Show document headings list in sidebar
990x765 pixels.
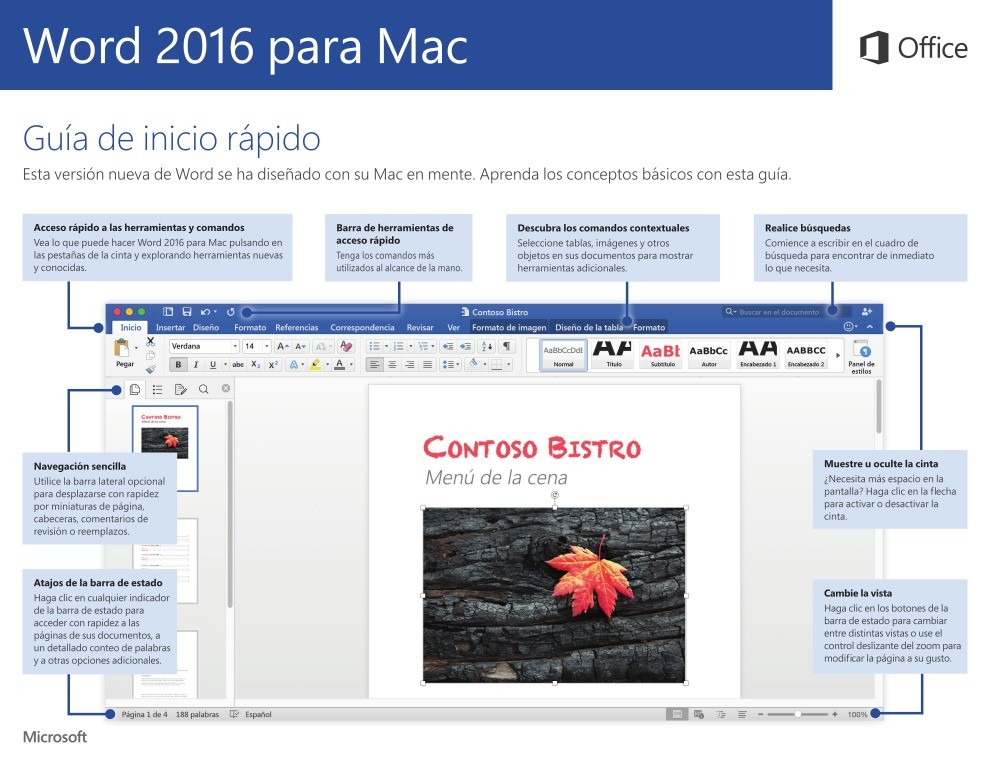coord(157,389)
